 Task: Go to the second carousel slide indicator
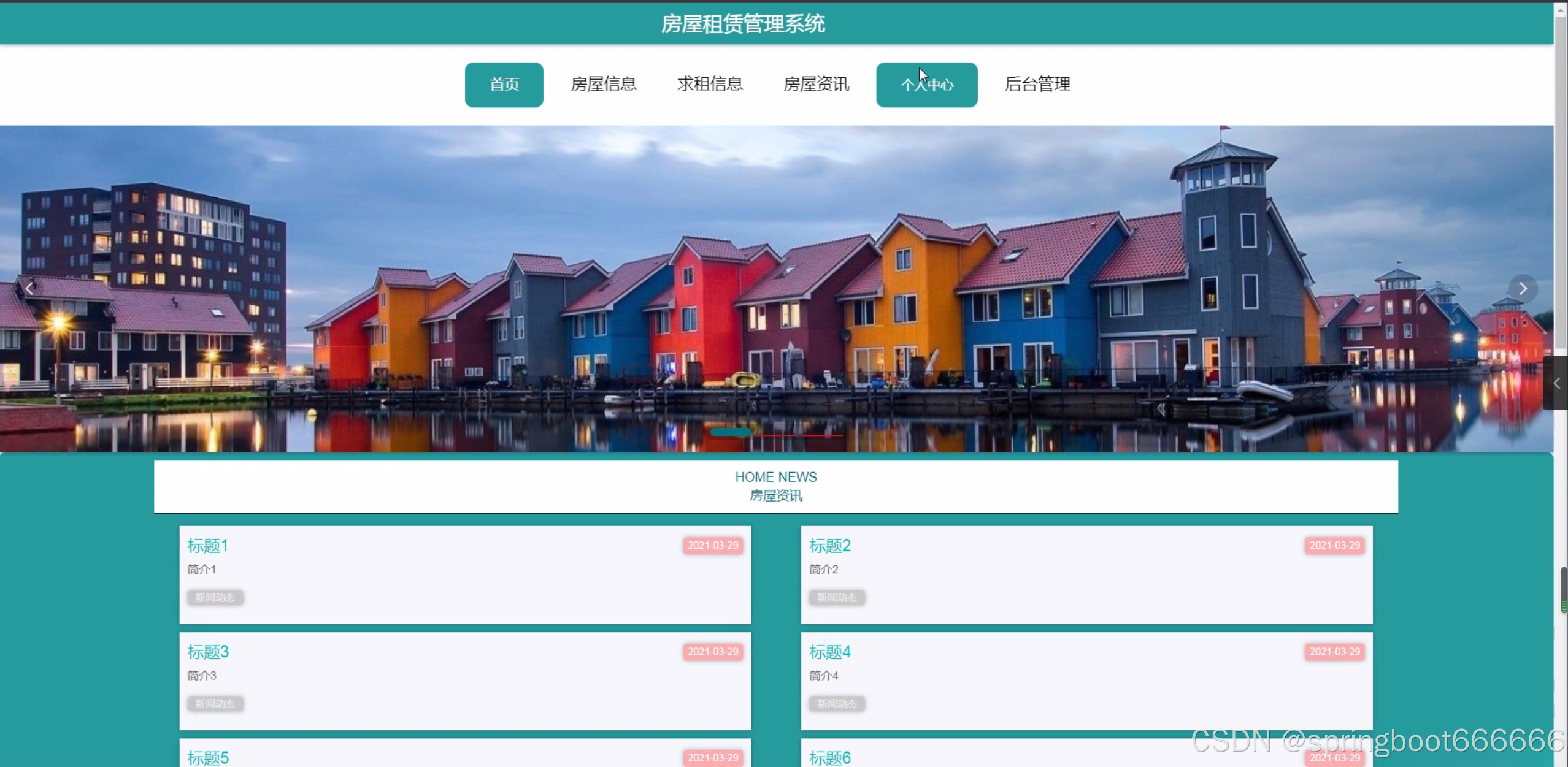[776, 434]
